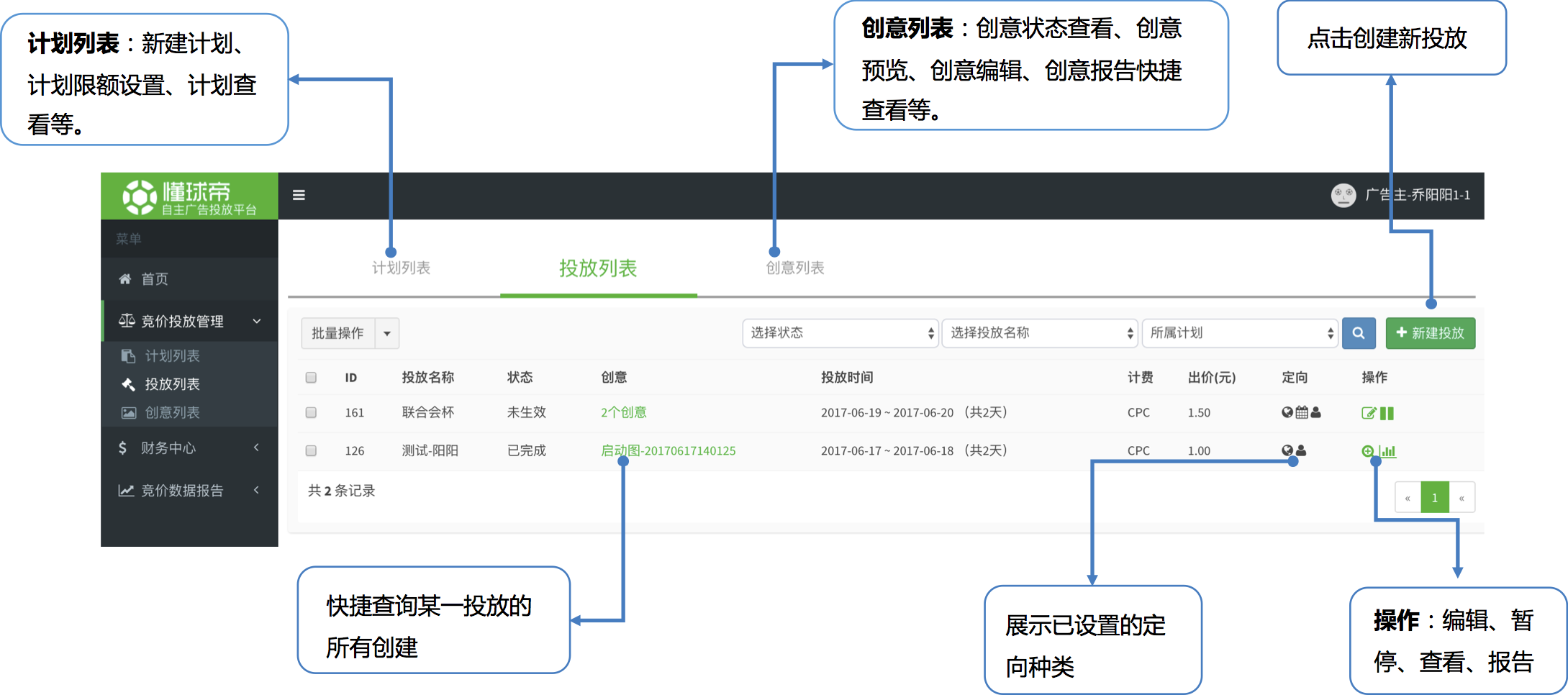Image resolution: width=1568 pixels, height=695 pixels.
Task: Pause the 联合会杯 placement
Action: click(x=1387, y=413)
